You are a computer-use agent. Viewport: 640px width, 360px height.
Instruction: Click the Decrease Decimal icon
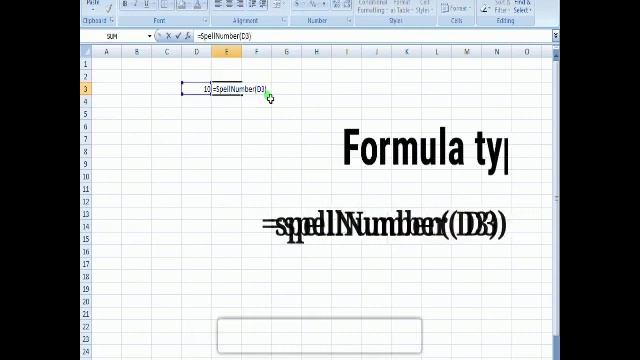click(x=347, y=4)
